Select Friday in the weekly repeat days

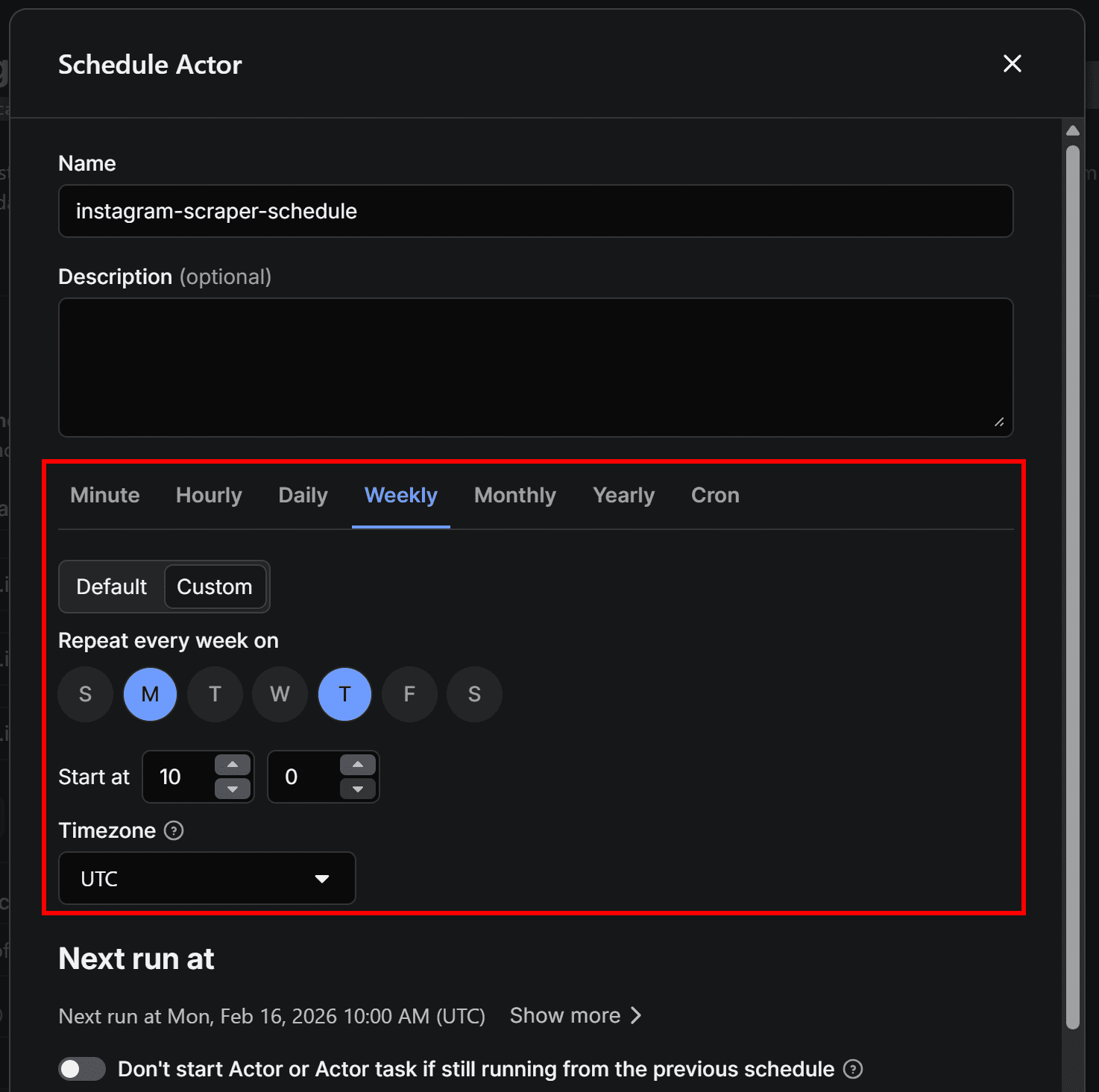click(x=409, y=694)
